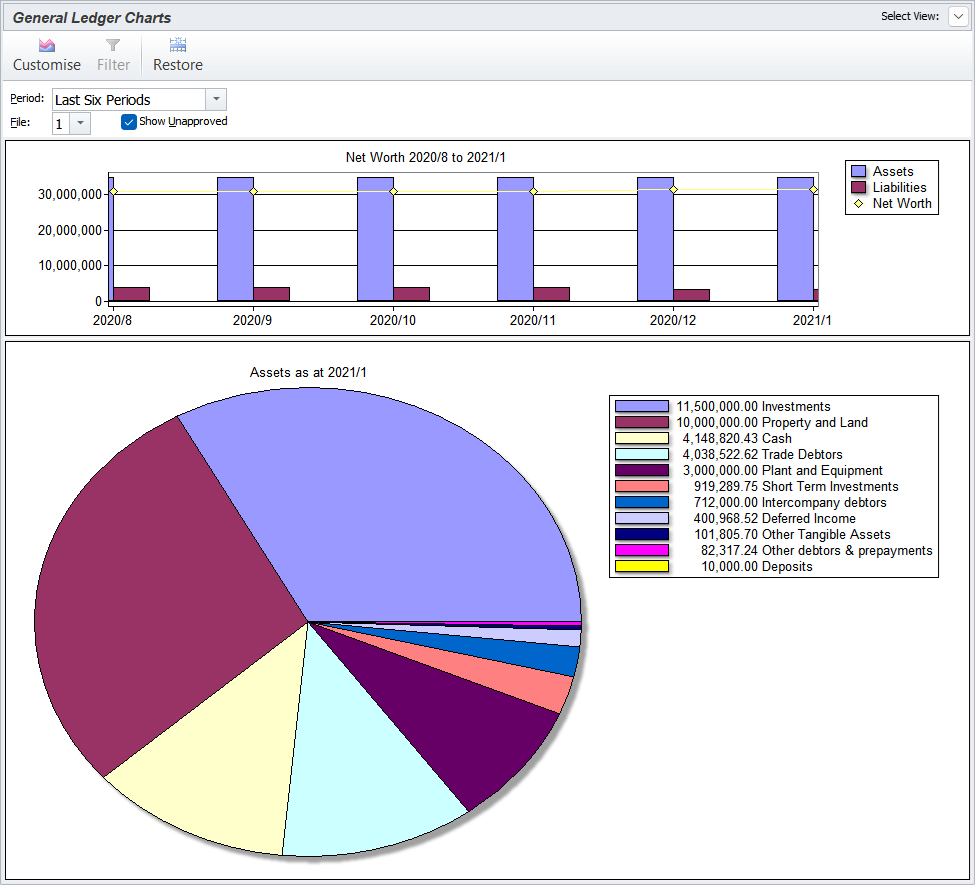Open the File number dropdown
975x885 pixels.
pyautogui.click(x=77, y=121)
